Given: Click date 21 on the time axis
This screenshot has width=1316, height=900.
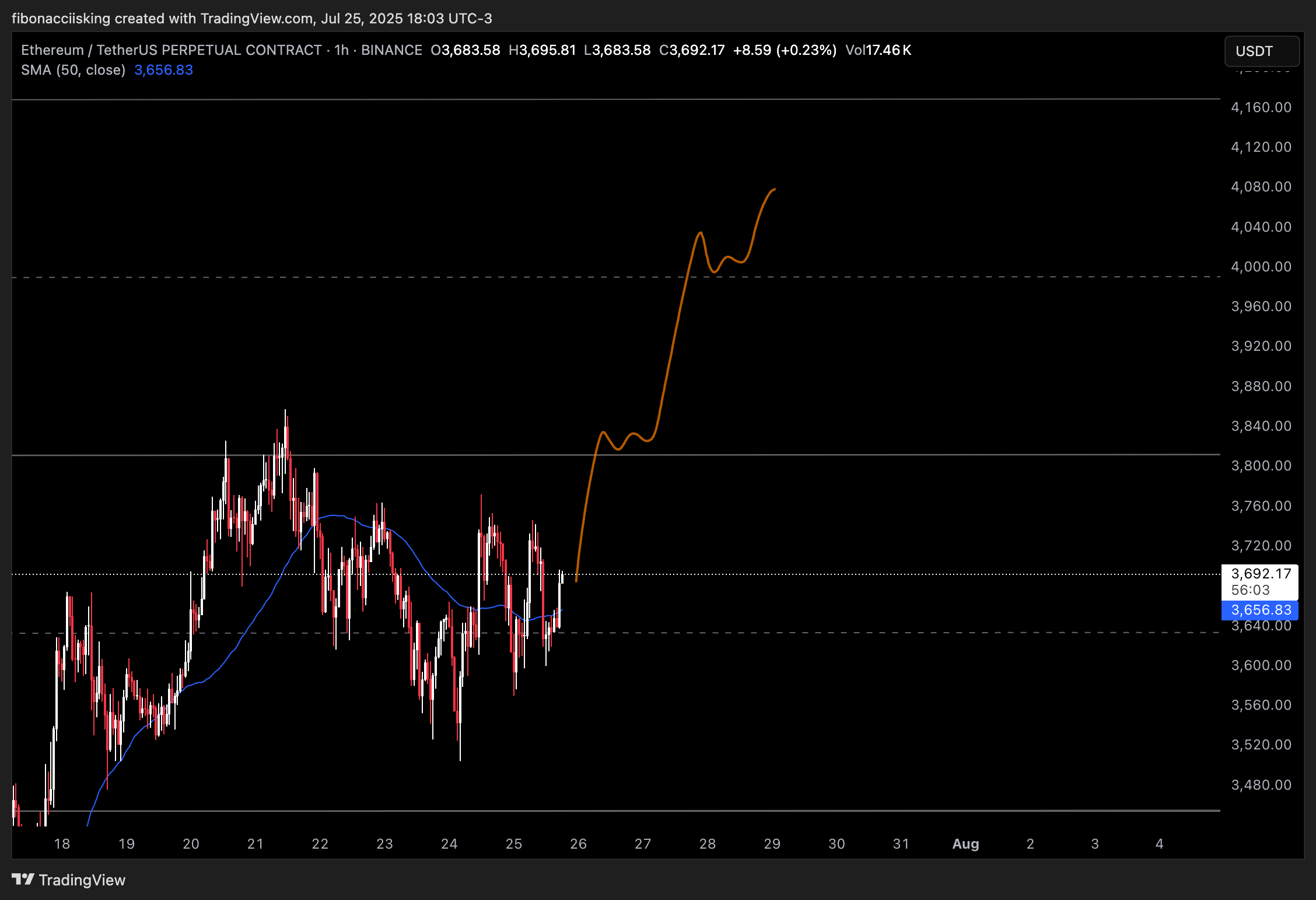Looking at the screenshot, I should click(x=256, y=844).
